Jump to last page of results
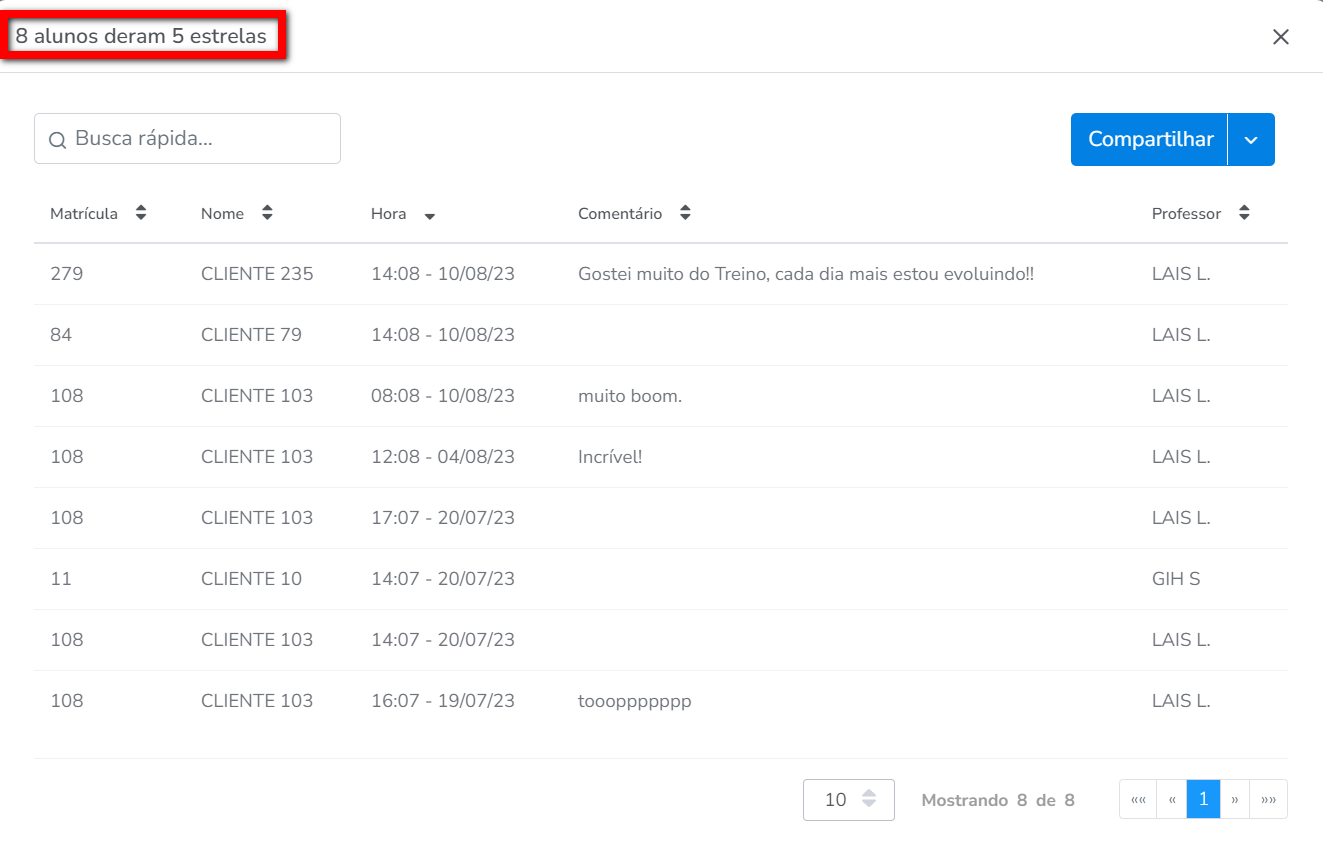 (1268, 800)
